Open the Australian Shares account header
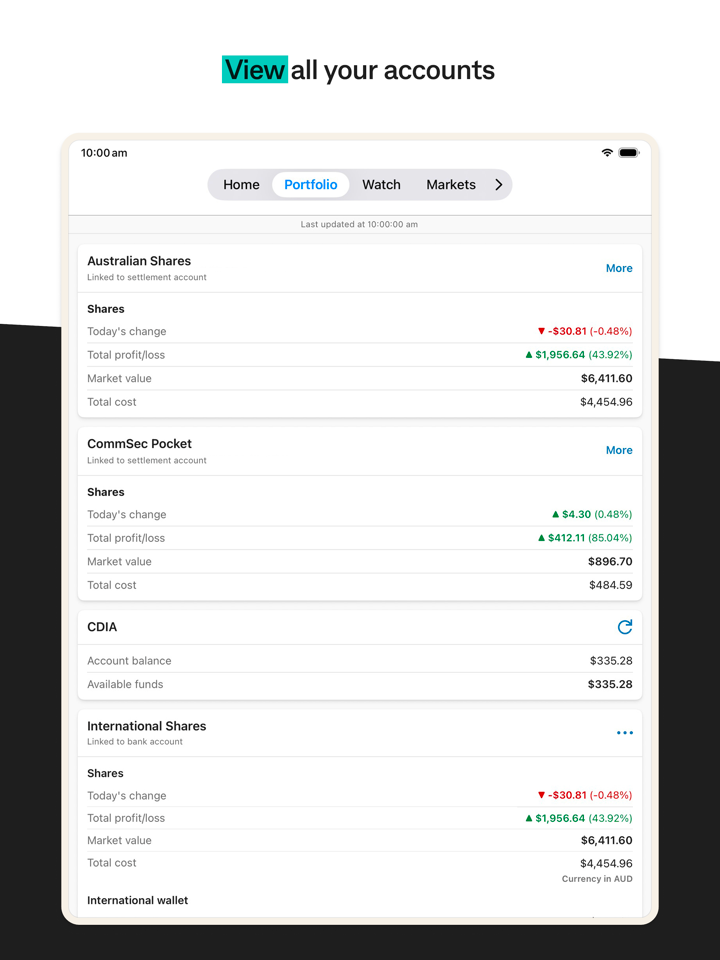The image size is (720, 960). coord(139,261)
